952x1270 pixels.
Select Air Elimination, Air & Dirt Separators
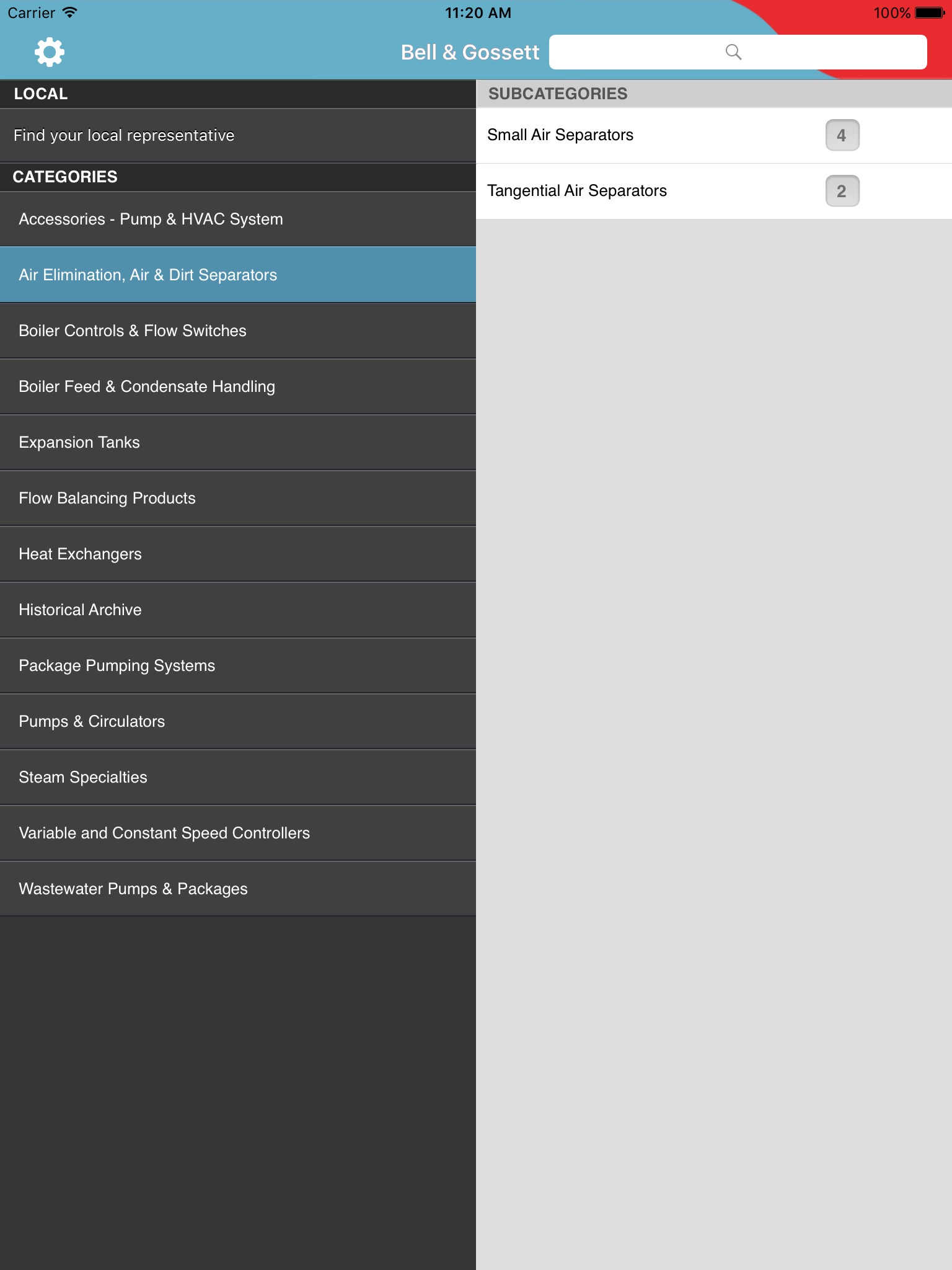pyautogui.click(x=238, y=275)
